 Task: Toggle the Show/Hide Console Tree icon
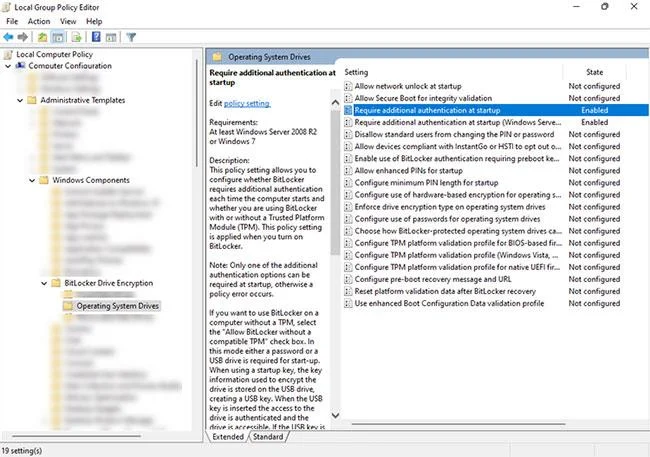coord(58,37)
